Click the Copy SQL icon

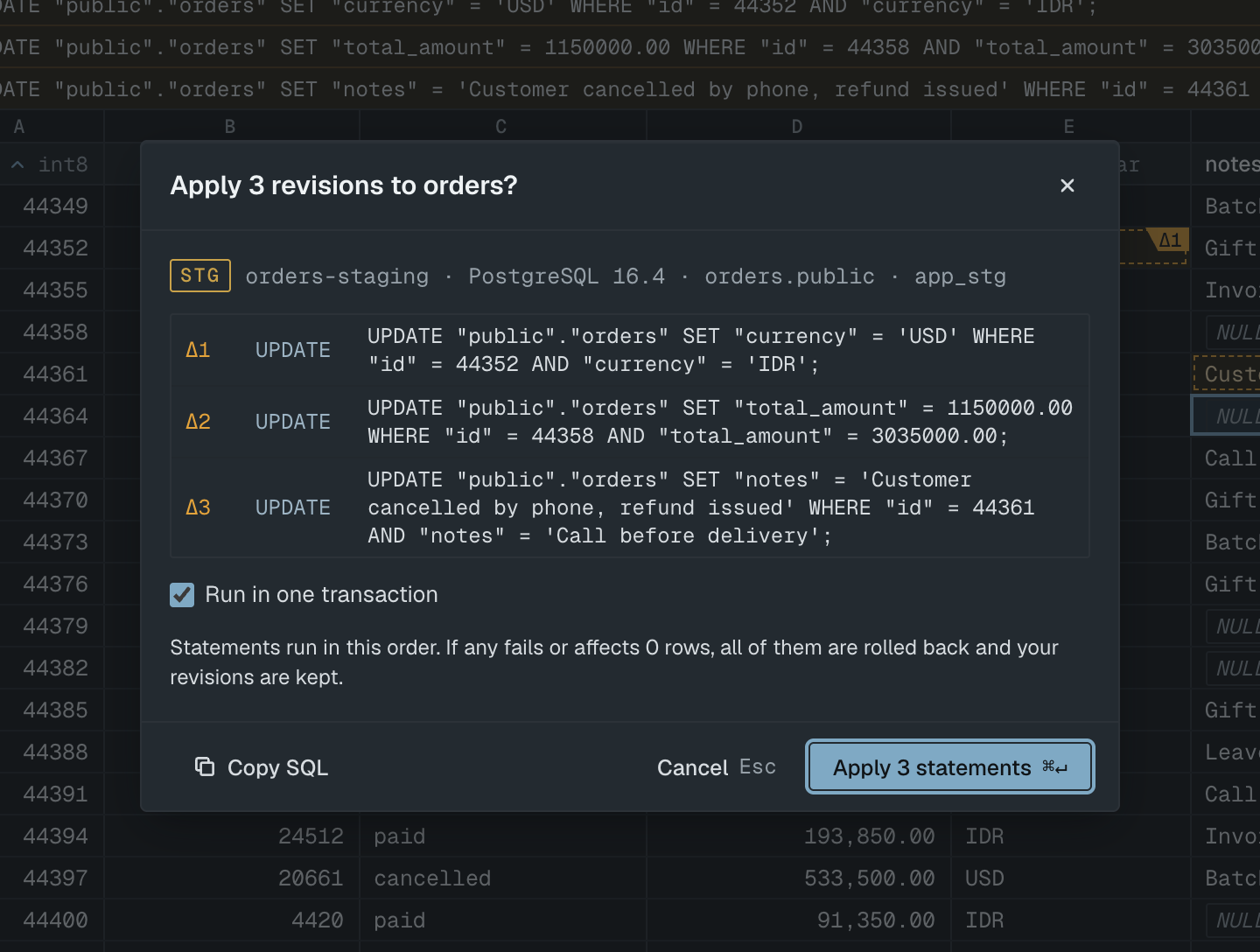pos(205,766)
